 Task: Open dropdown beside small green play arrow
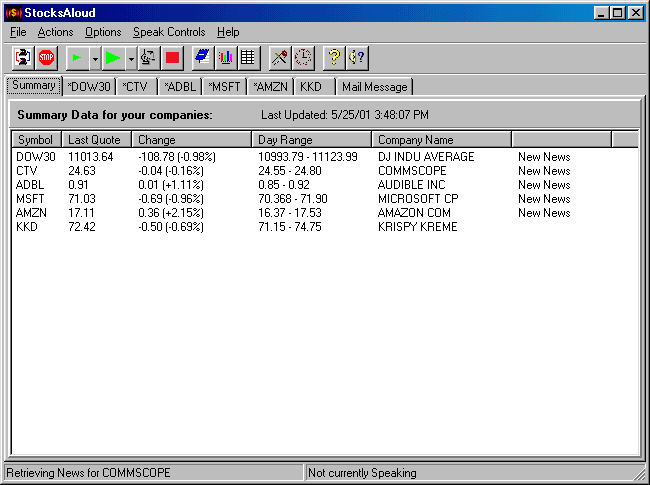[95, 57]
